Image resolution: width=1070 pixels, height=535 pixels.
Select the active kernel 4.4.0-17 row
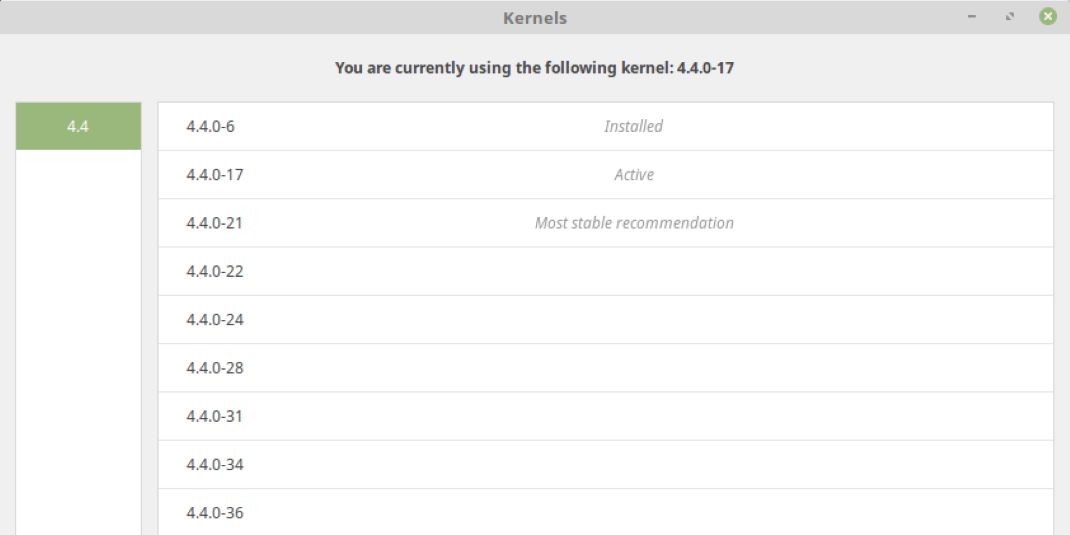tap(215, 175)
